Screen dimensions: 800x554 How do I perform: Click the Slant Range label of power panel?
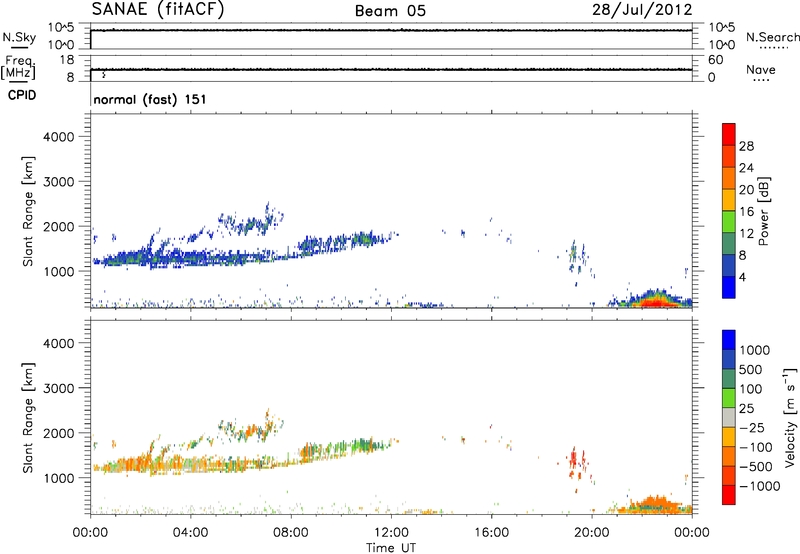(x=28, y=211)
